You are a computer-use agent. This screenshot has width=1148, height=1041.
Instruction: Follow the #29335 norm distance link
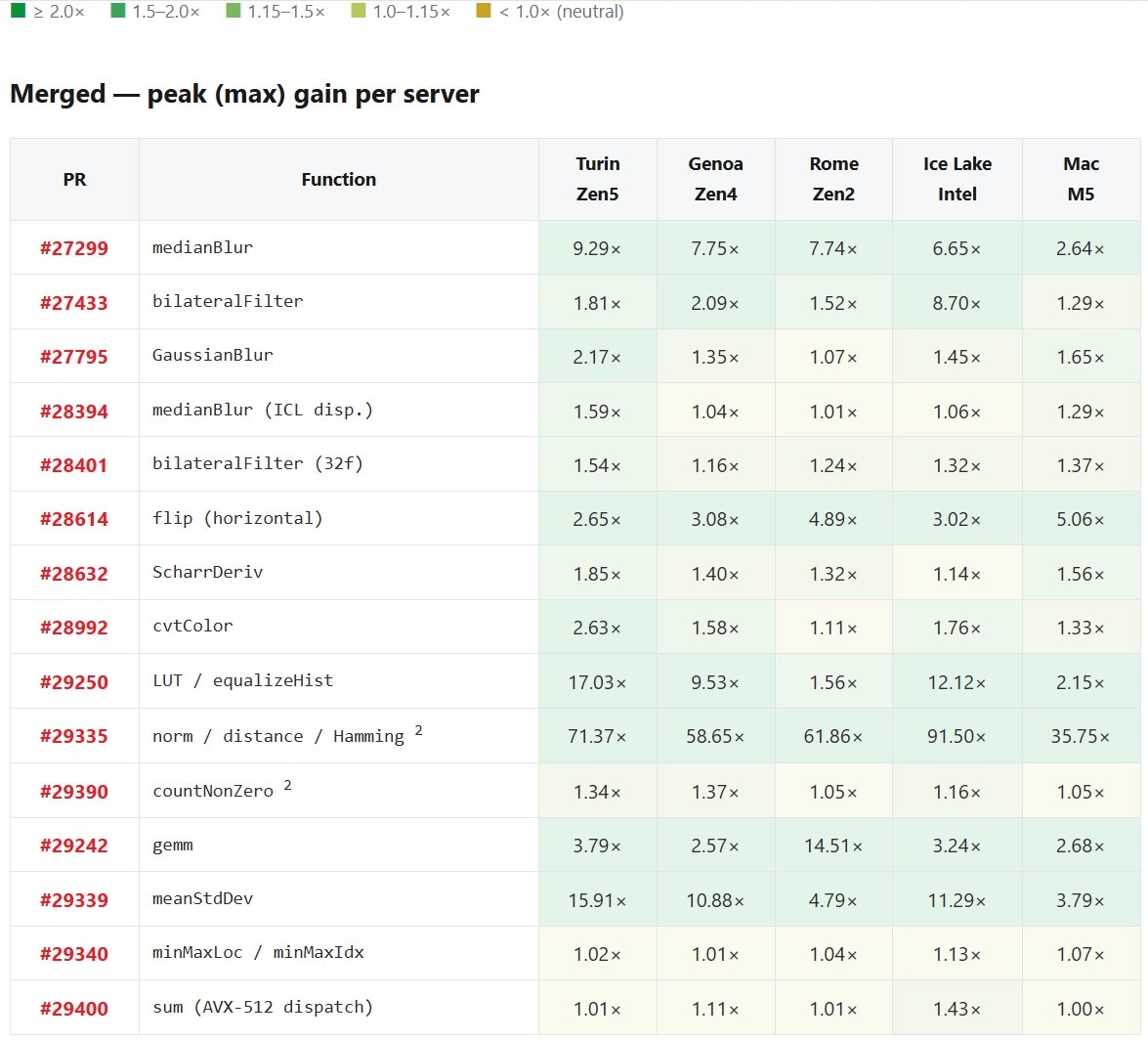(x=74, y=736)
